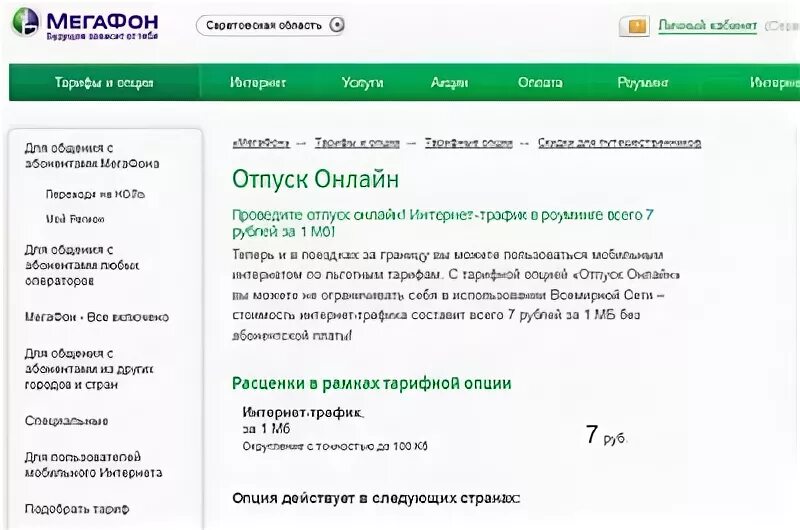Open the Акции menu item

(449, 83)
